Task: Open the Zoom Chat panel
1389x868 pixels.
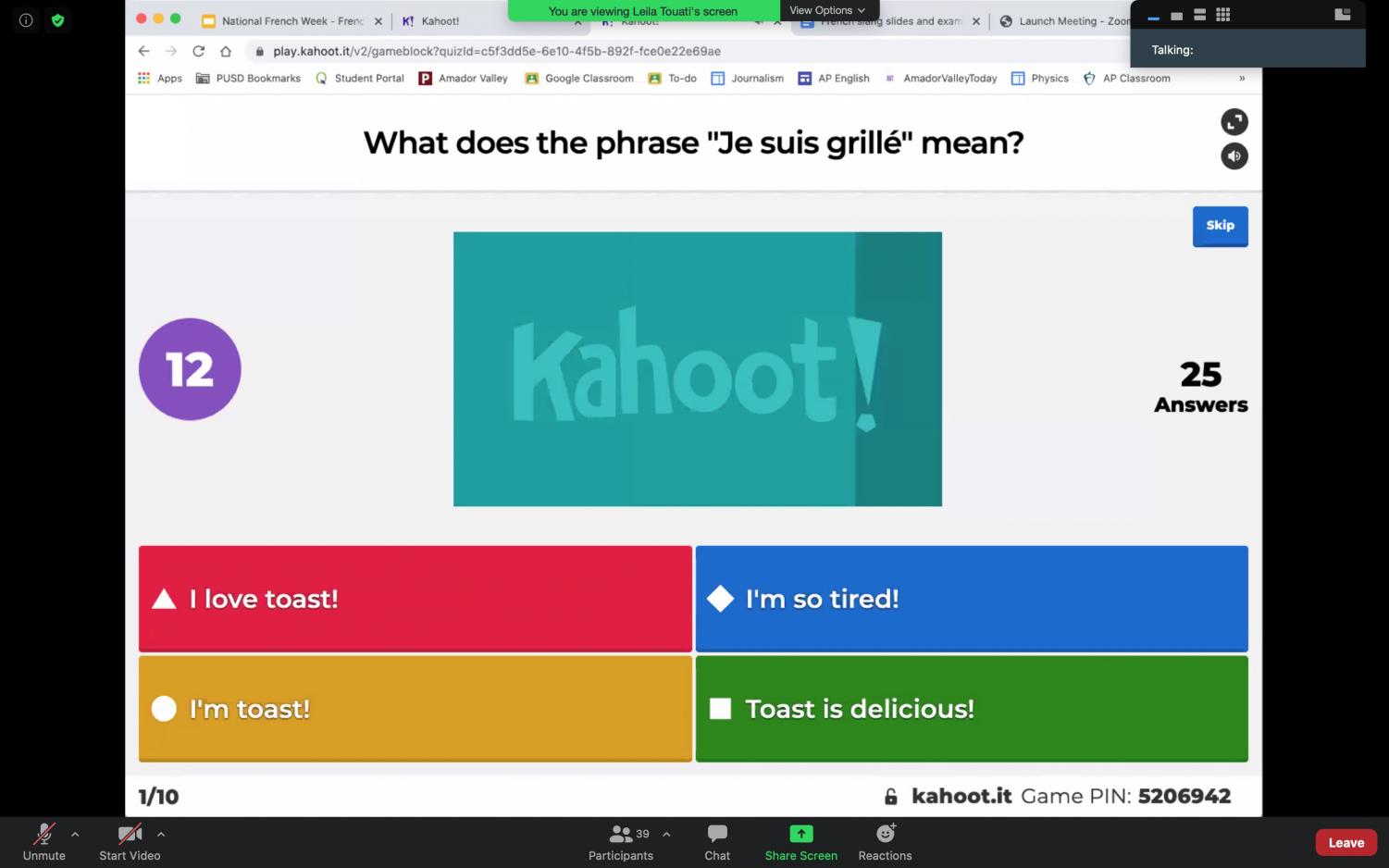Action: [717, 842]
